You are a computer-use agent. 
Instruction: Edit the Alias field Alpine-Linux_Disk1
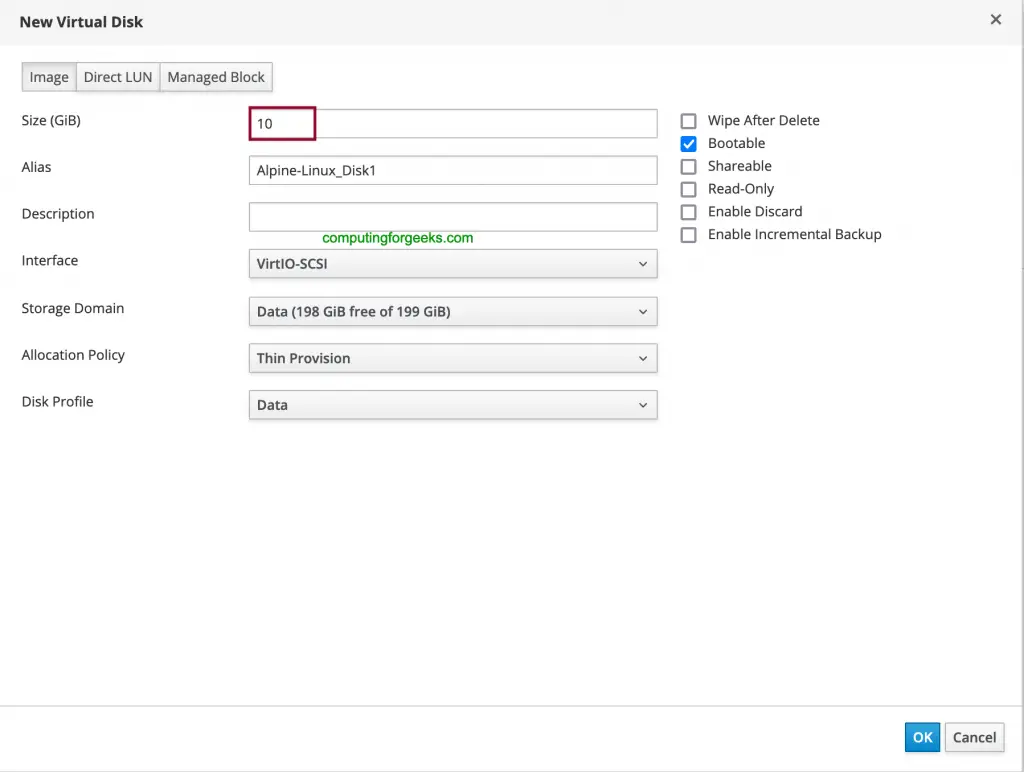(x=453, y=170)
